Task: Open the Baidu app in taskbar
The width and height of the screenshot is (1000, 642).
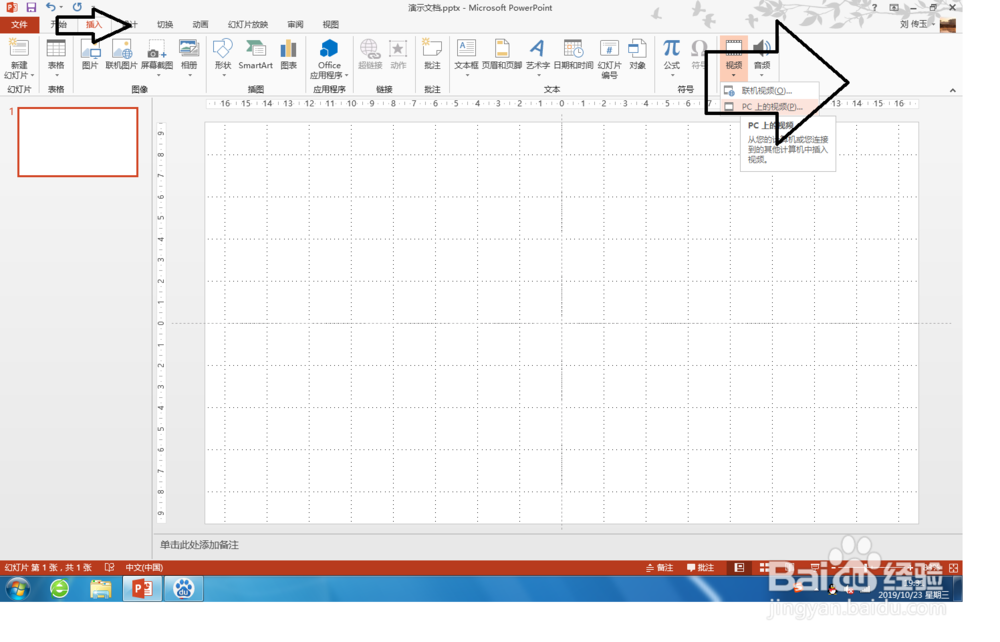Action: tap(184, 588)
